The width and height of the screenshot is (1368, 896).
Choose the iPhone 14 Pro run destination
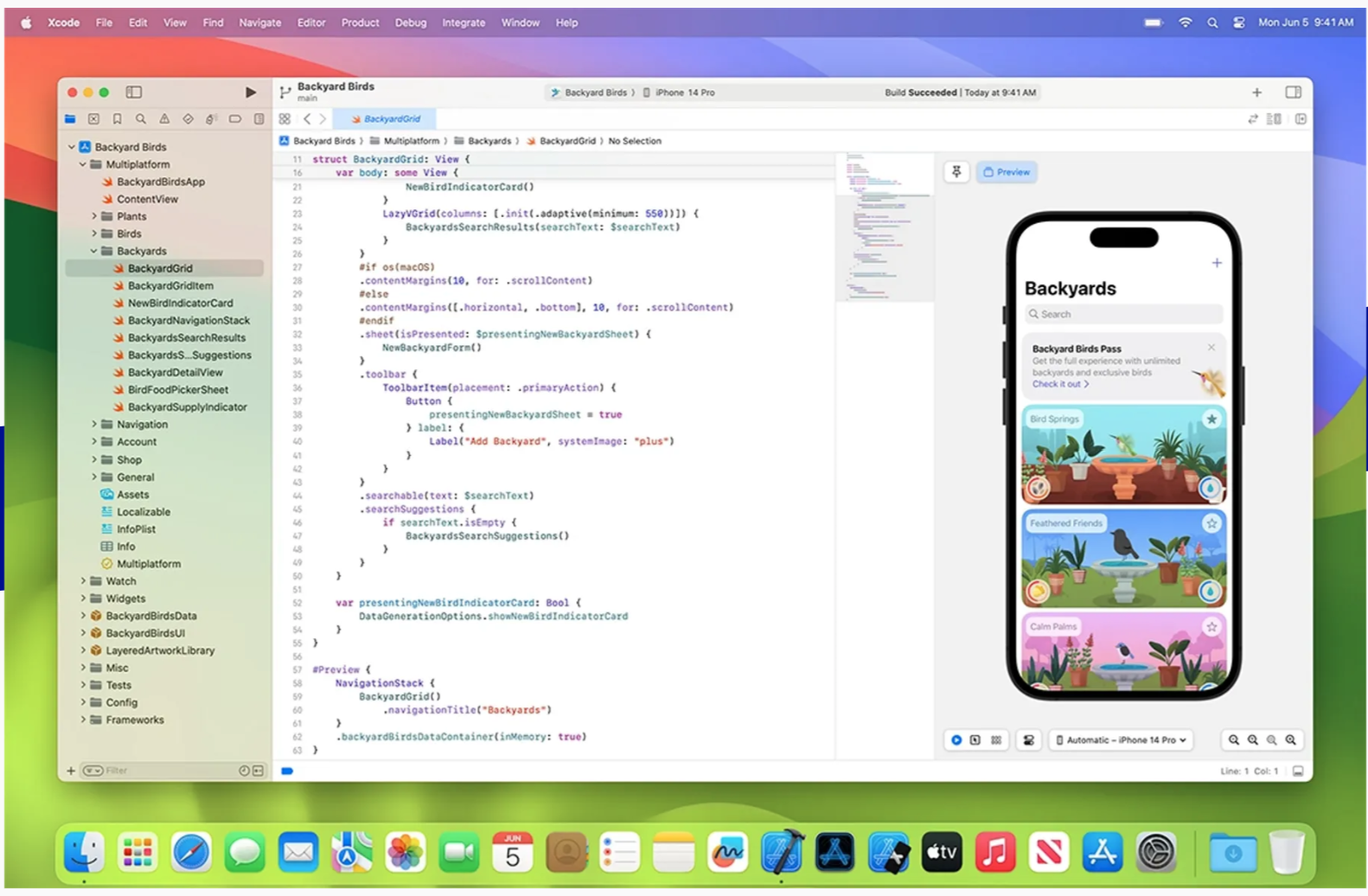(x=679, y=93)
